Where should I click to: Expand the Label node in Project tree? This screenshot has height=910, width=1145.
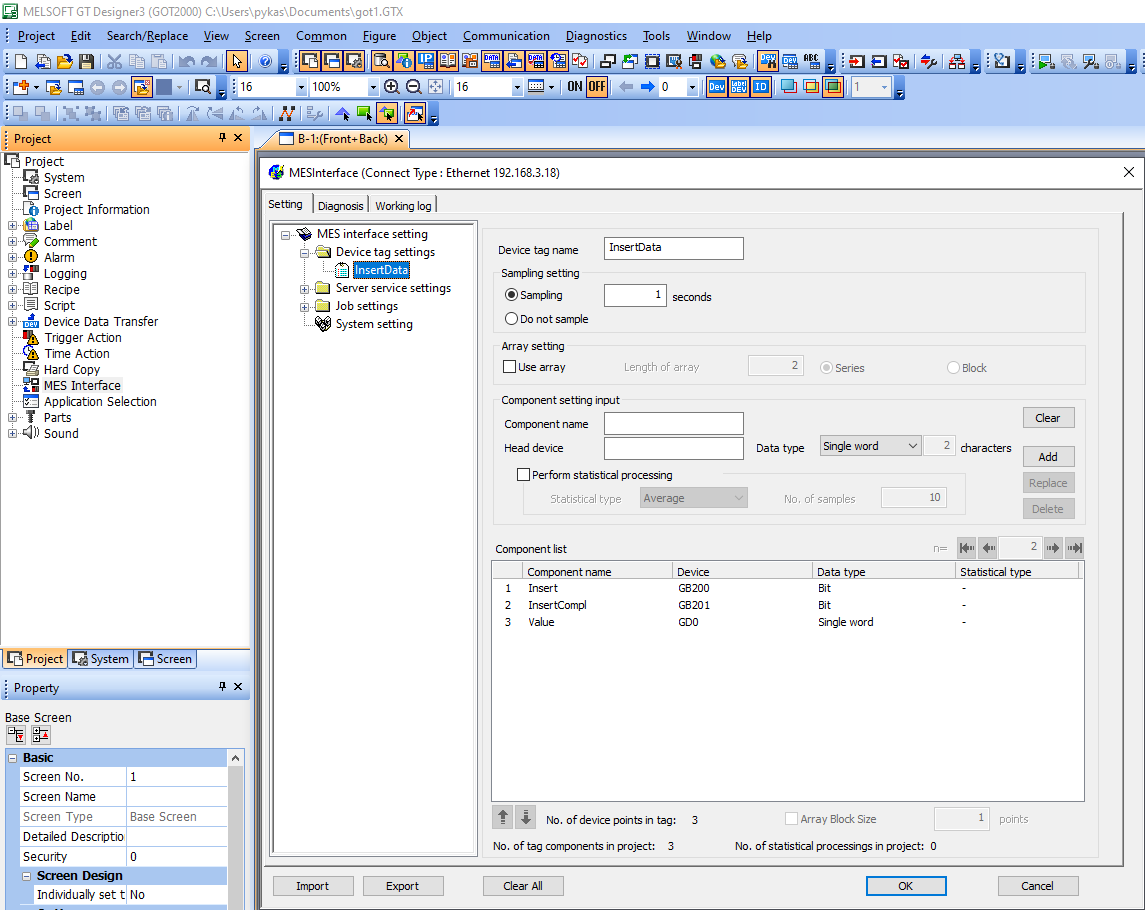pyautogui.click(x=12, y=226)
